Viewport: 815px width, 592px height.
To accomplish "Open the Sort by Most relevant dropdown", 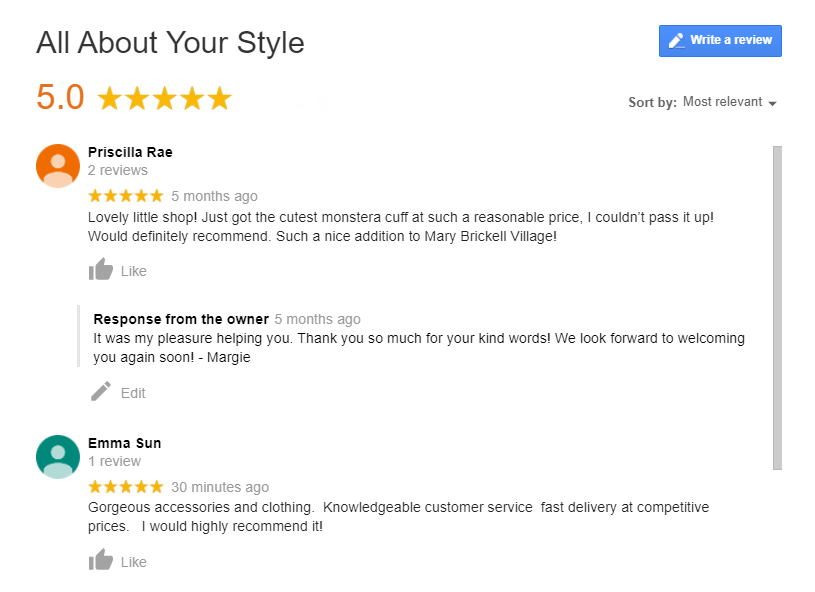I will pyautogui.click(x=722, y=102).
